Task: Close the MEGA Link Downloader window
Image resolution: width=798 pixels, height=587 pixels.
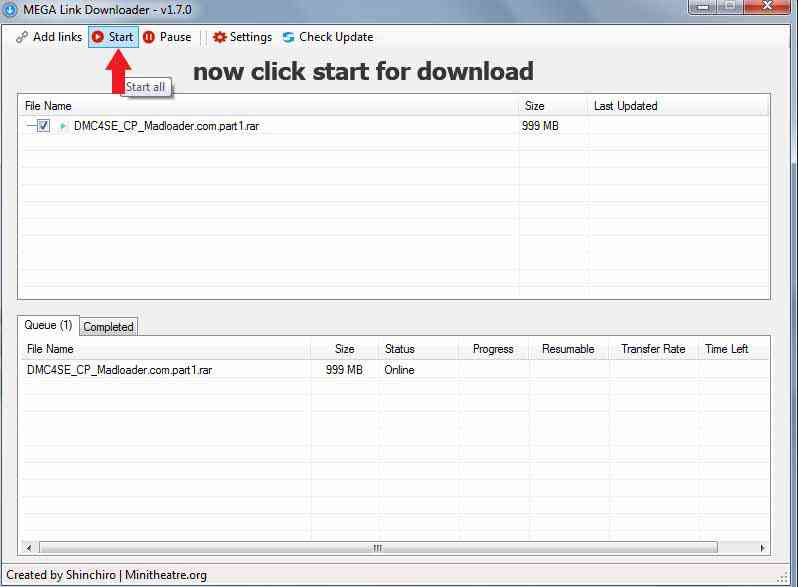Action: pos(767,7)
